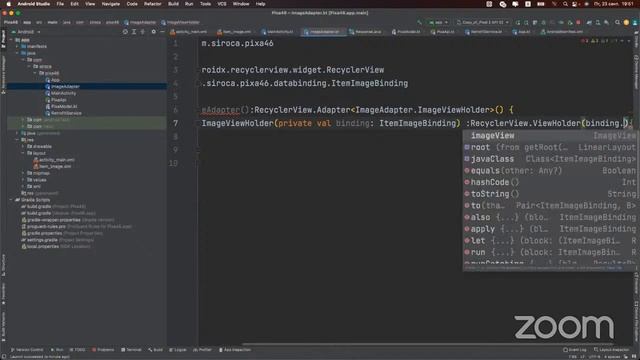This screenshot has height=360, width=640.
Task: Click the select opened file target icon
Action: pos(125,32)
